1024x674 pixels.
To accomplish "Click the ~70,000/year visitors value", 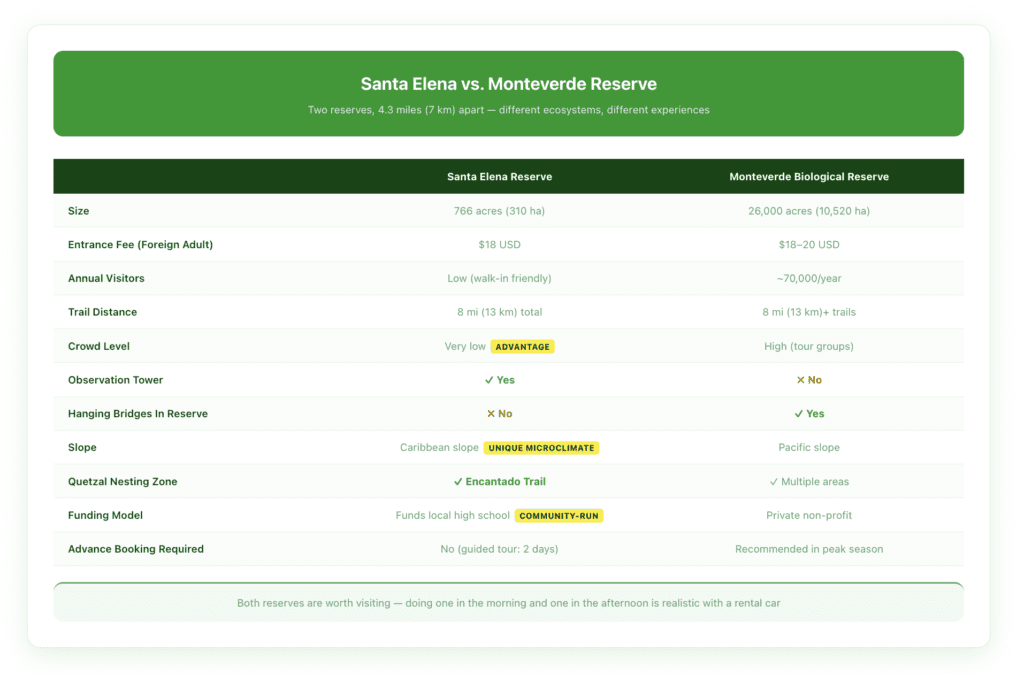I will (x=808, y=279).
